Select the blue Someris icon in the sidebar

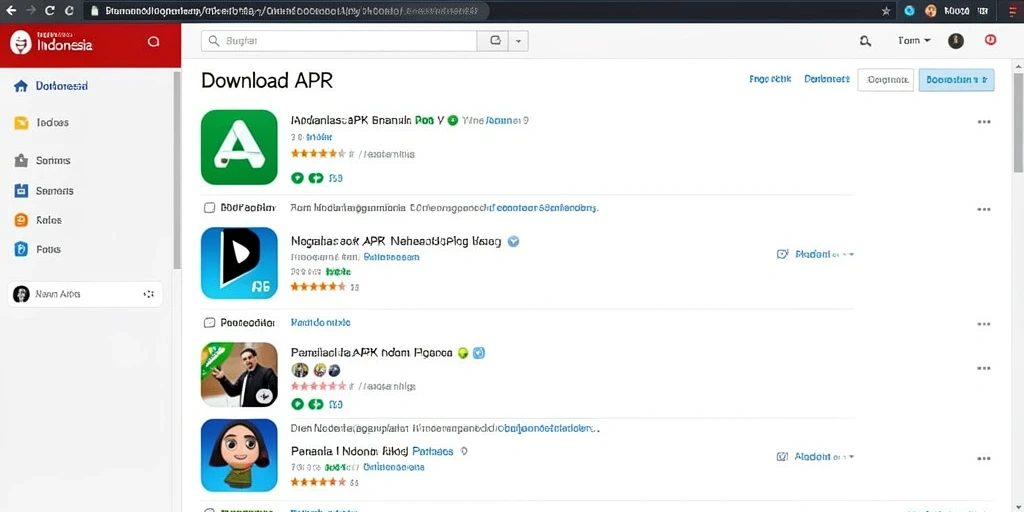(x=21, y=191)
